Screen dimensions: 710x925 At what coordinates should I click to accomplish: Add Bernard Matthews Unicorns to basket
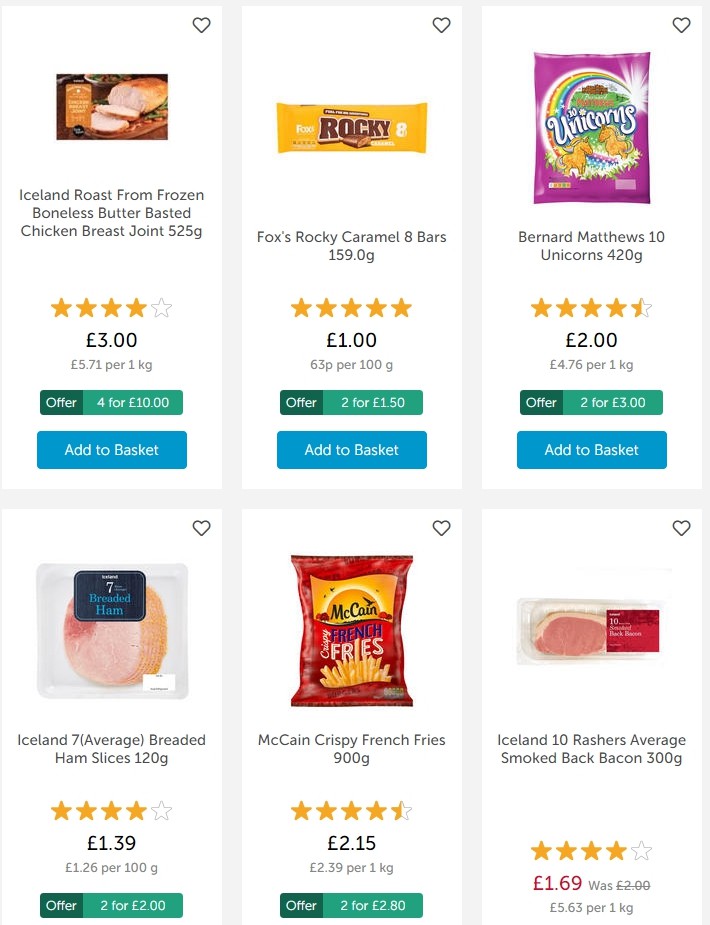click(591, 450)
